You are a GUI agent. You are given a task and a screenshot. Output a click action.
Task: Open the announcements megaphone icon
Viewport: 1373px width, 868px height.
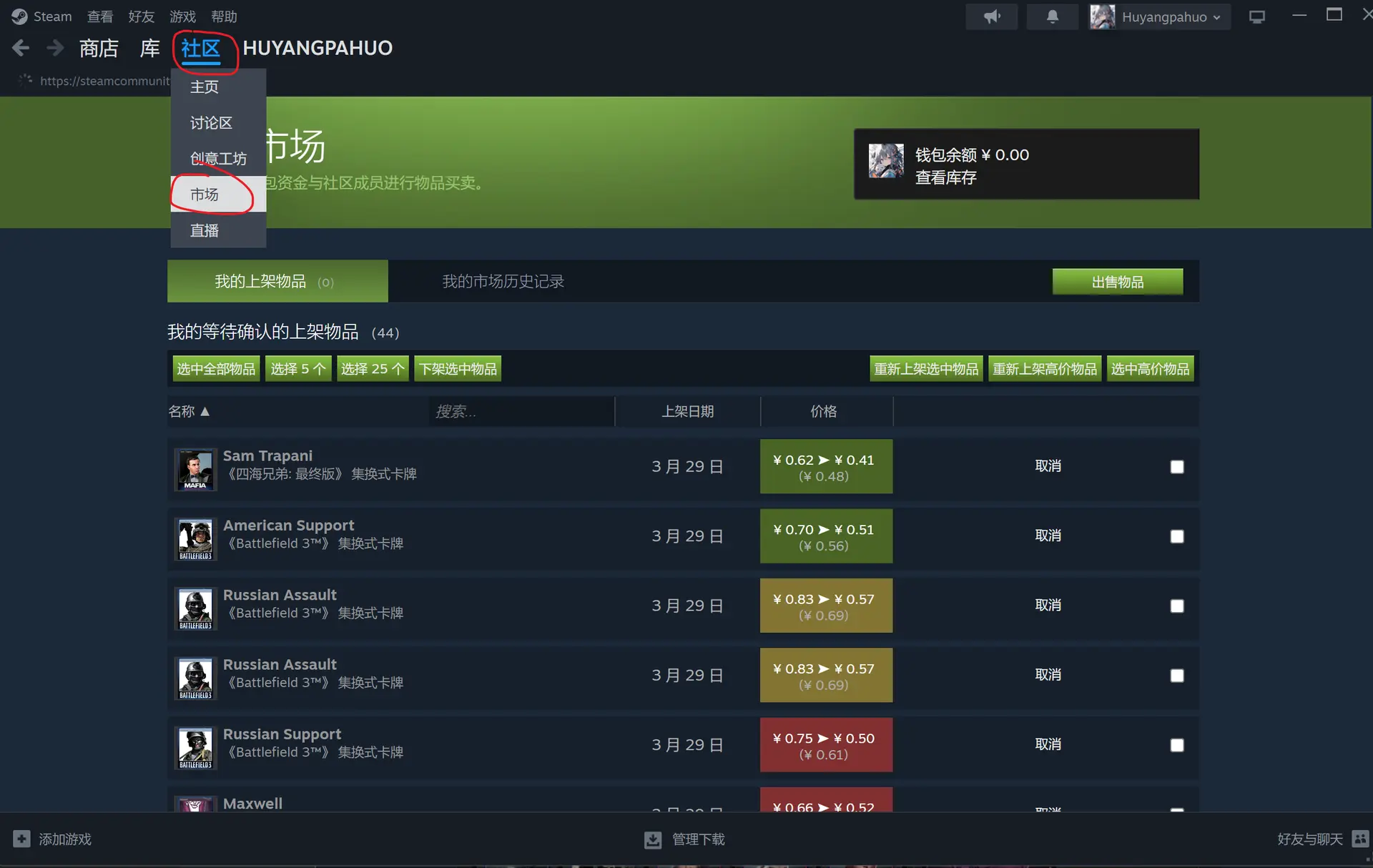992,16
